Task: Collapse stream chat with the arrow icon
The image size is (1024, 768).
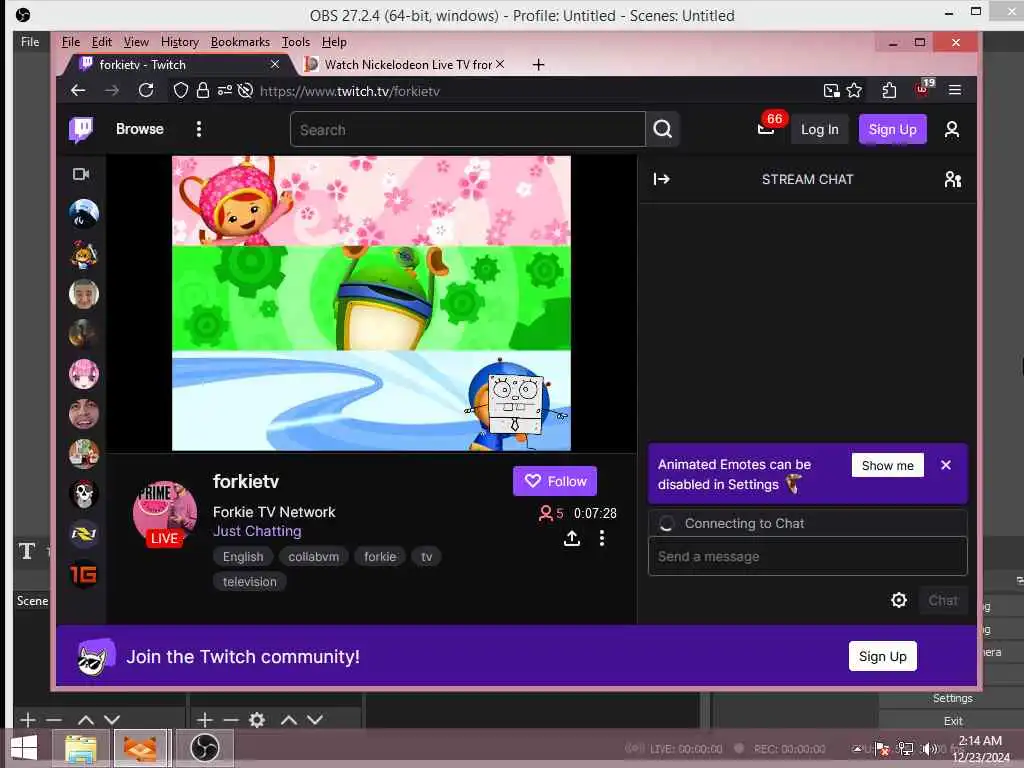Action: [662, 179]
